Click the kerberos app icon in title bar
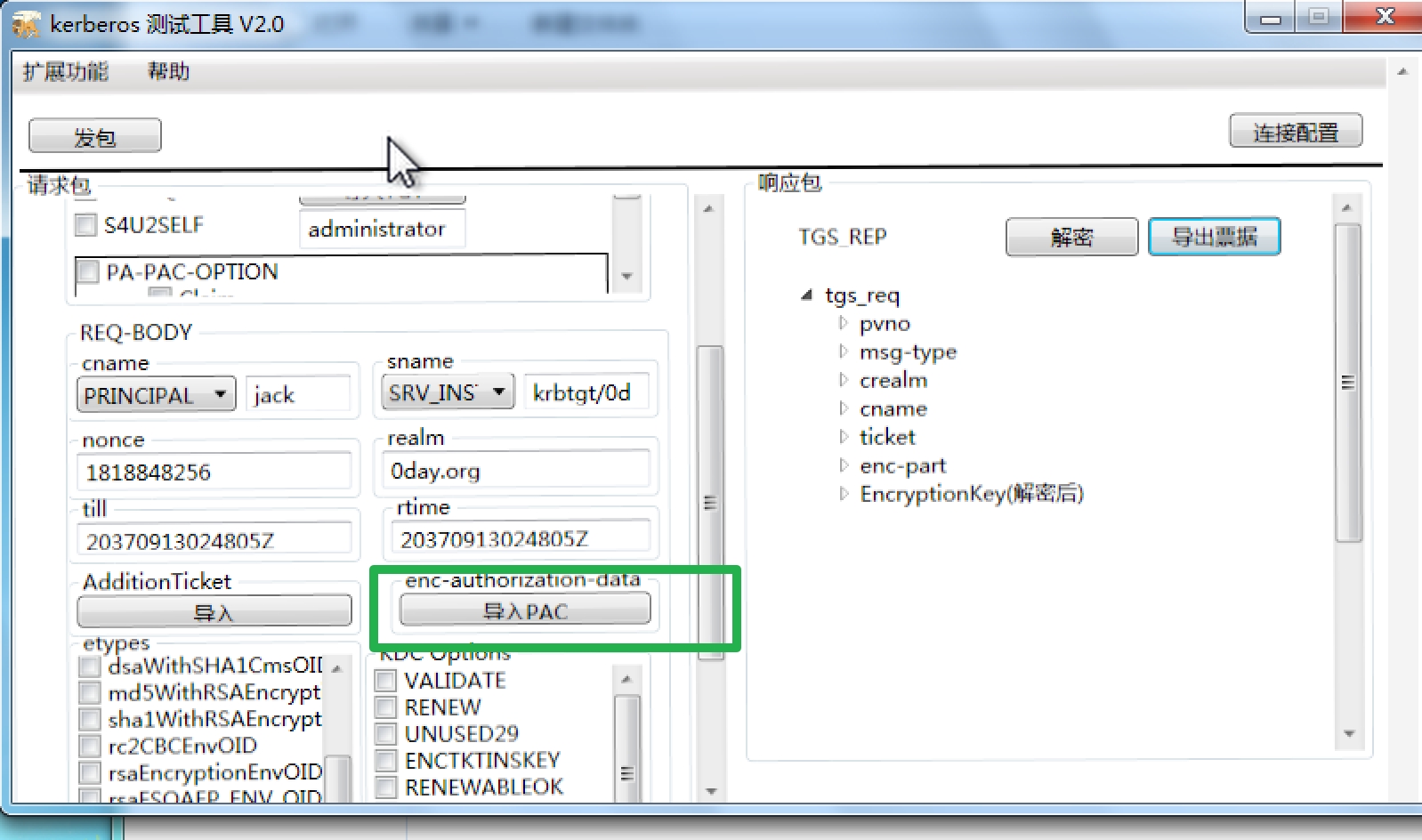Viewport: 1422px width, 840px height. 26,24
